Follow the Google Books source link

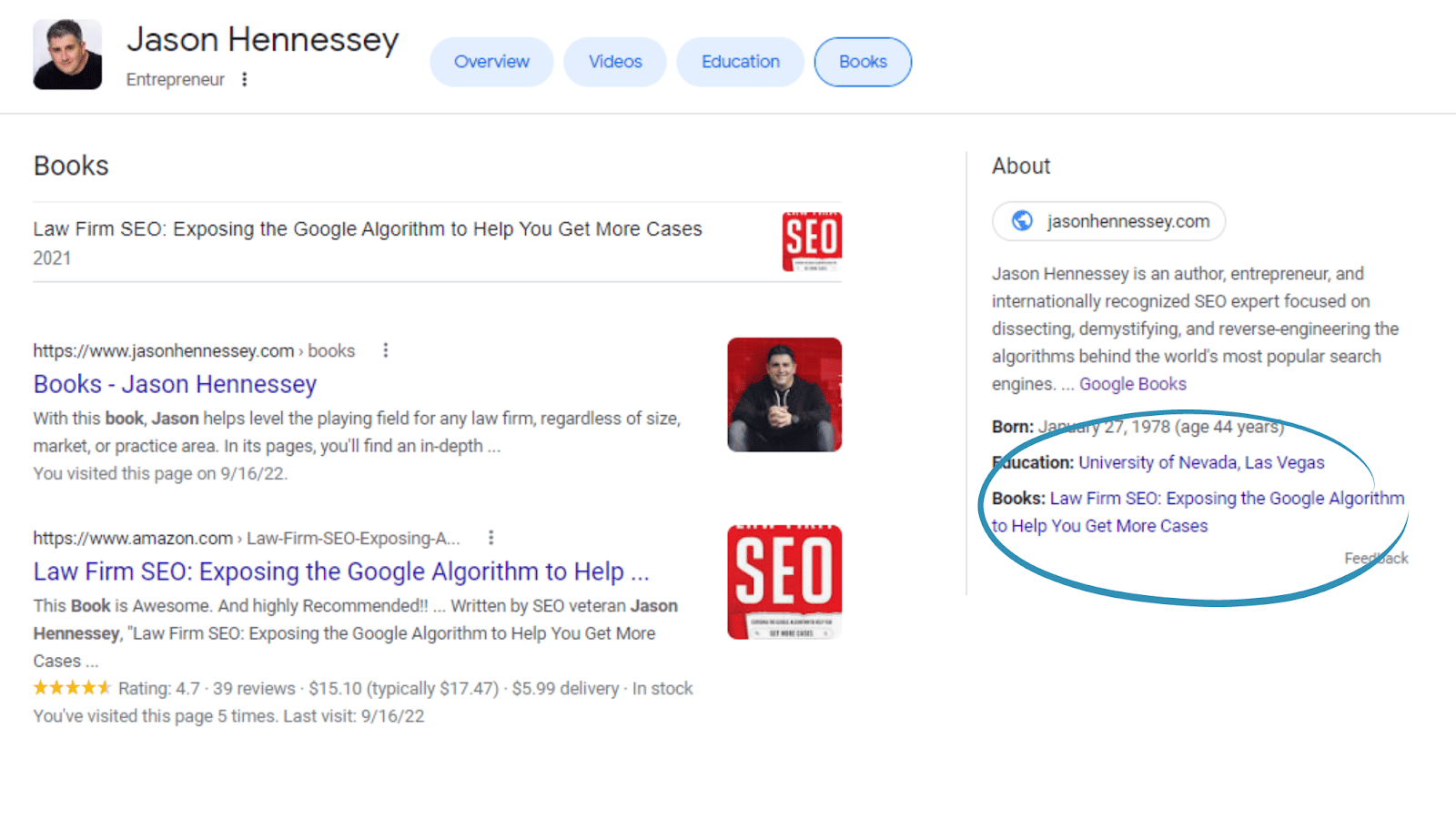[x=1133, y=384]
